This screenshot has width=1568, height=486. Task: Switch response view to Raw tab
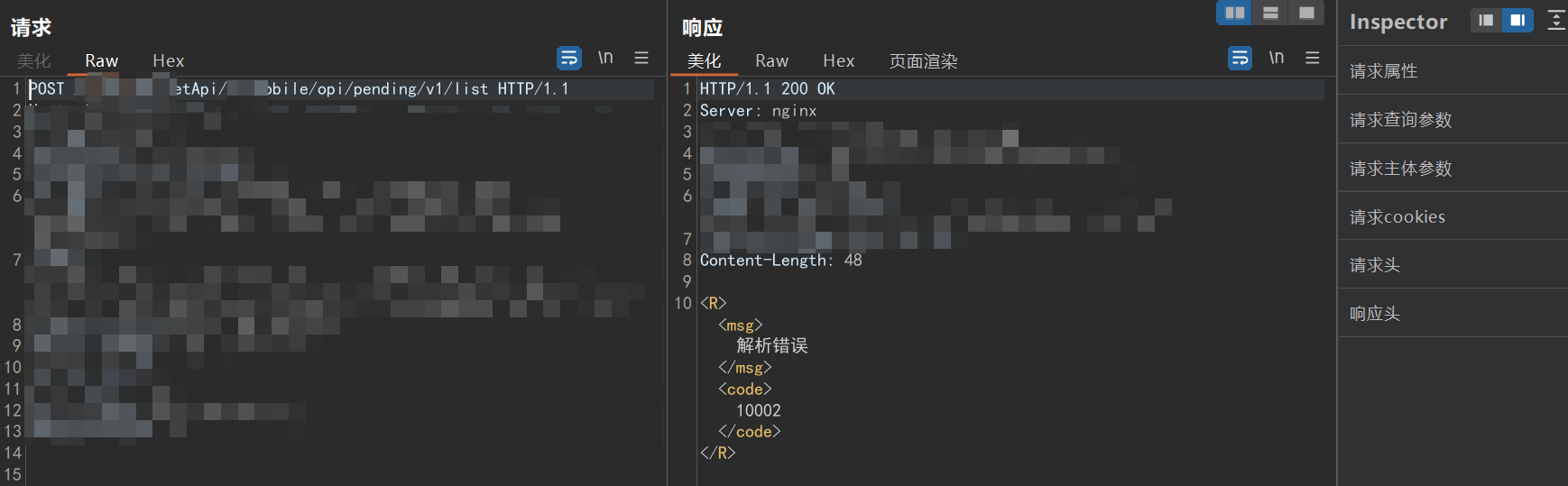tap(771, 60)
